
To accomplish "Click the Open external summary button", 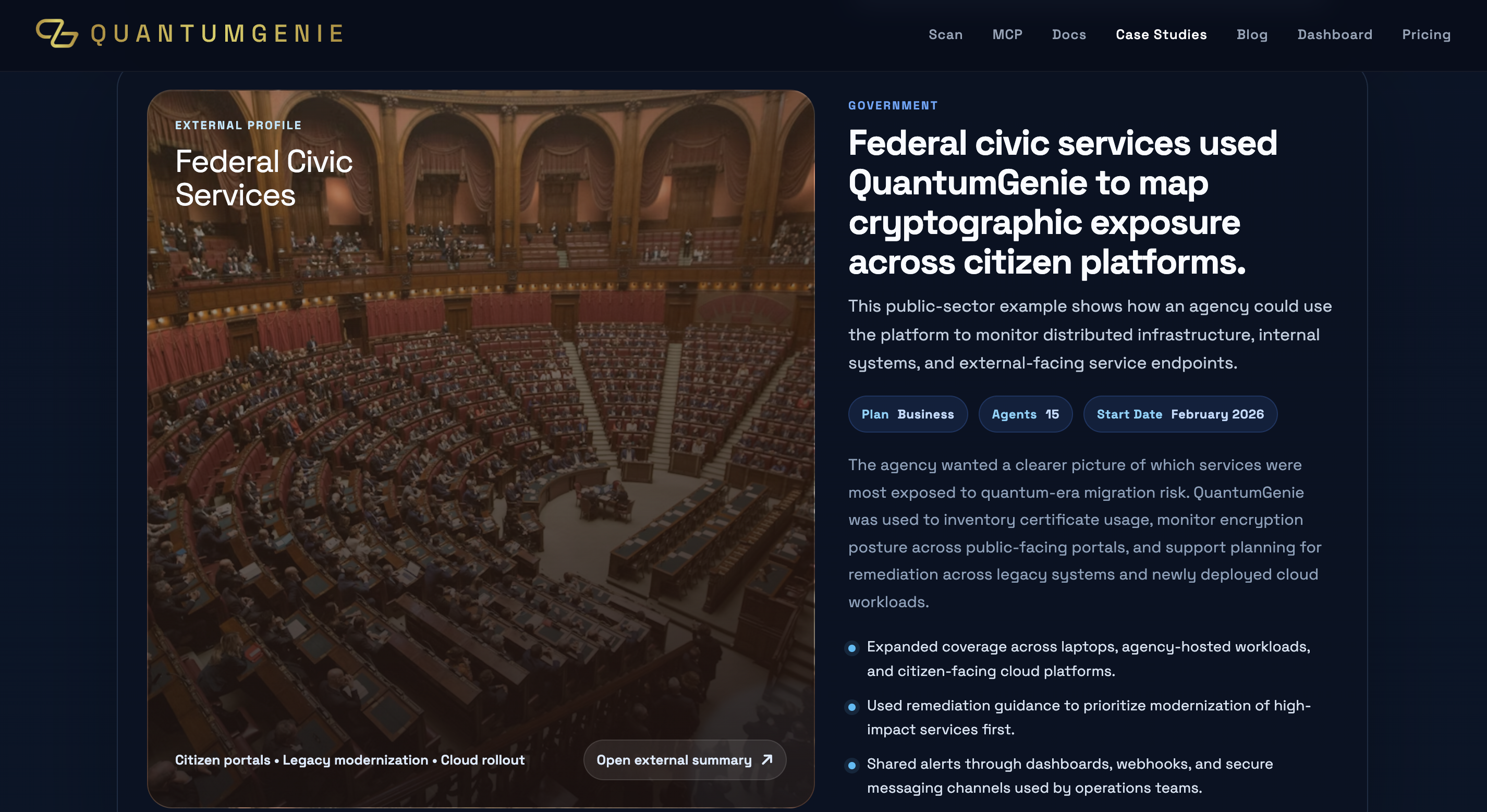I will click(x=685, y=759).
